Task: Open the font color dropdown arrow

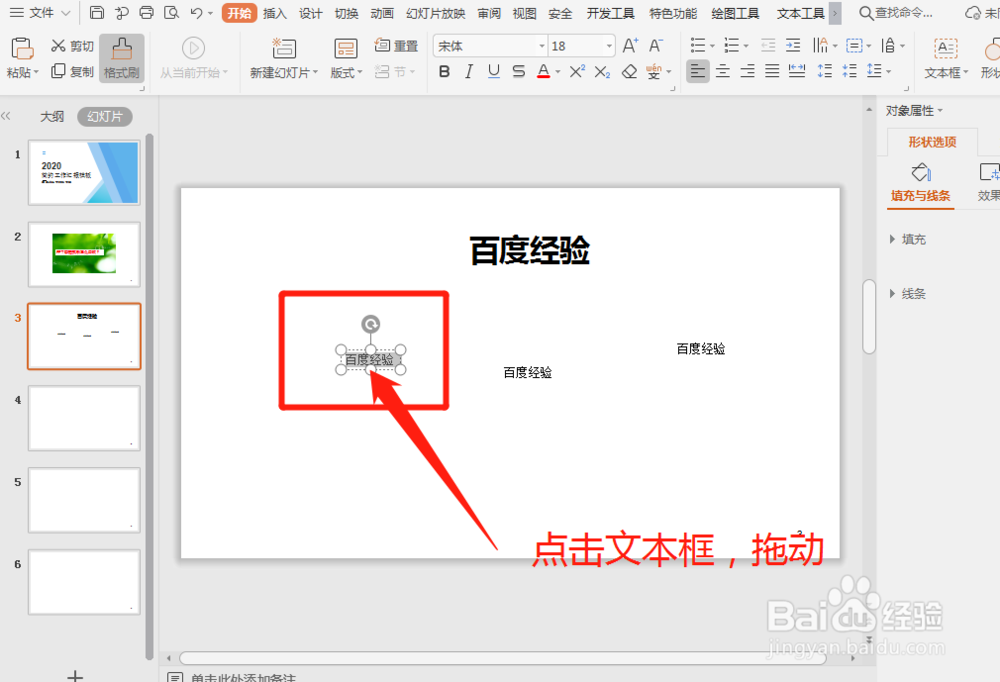Action: 557,72
